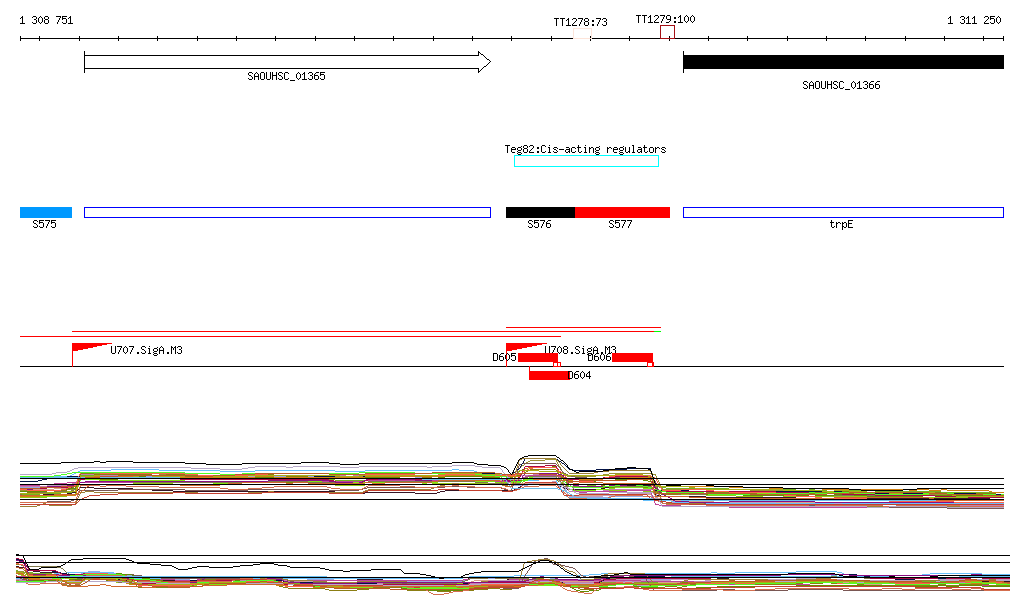Click the TT1279:100 terminator box
The height and width of the screenshot is (611, 1024).
point(667,32)
